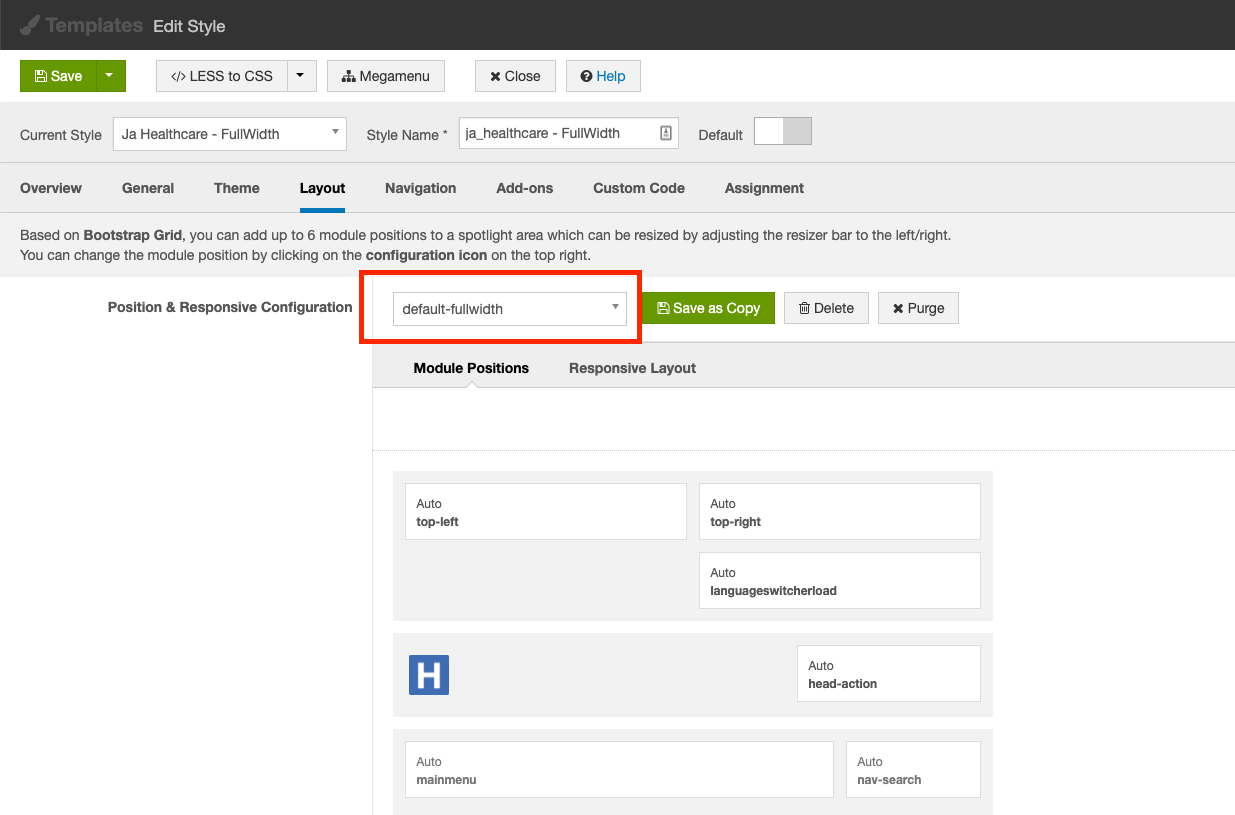
Task: Select the mainmenu module position
Action: coord(619,770)
